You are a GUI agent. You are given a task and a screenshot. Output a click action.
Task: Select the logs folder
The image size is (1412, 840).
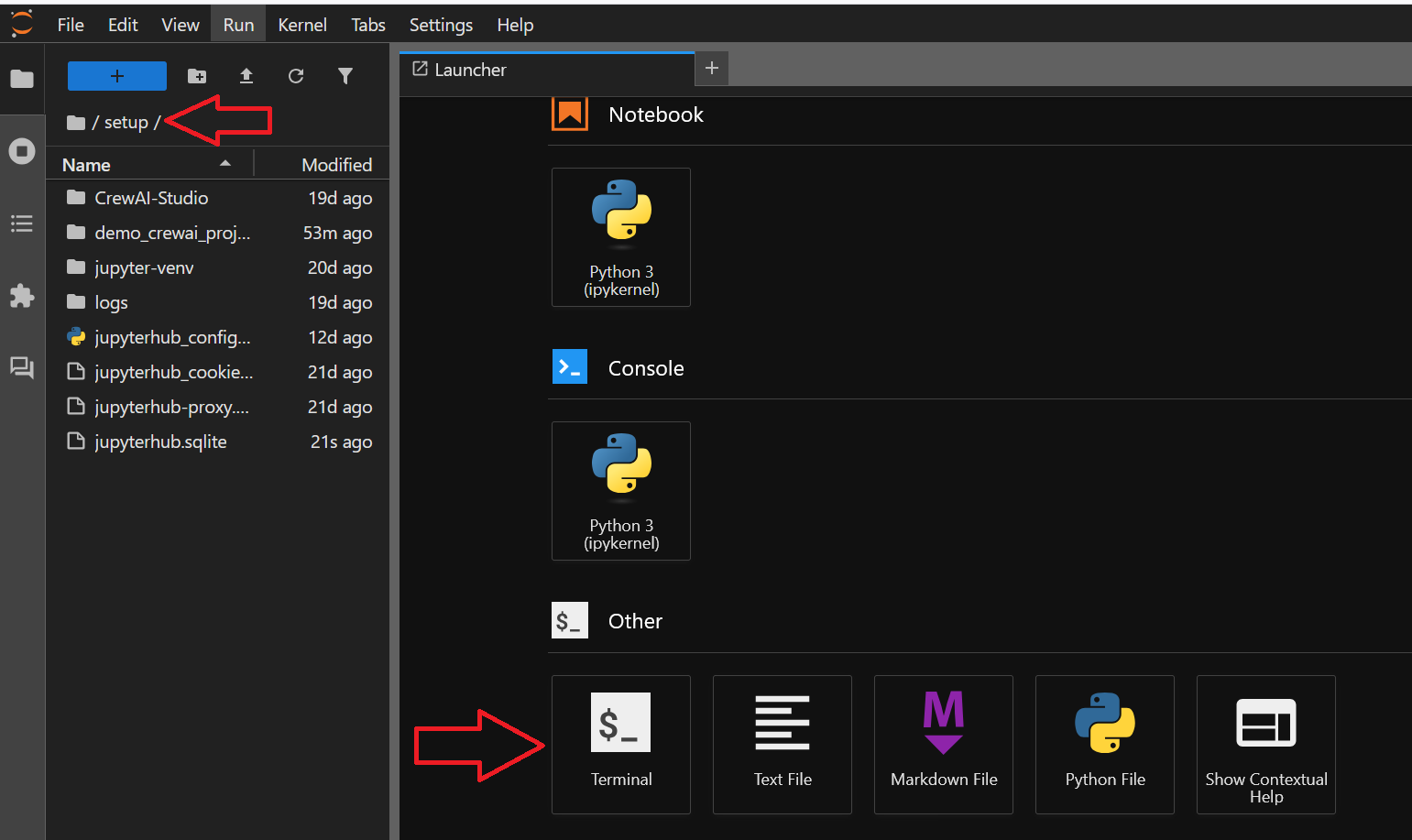(x=218, y=302)
